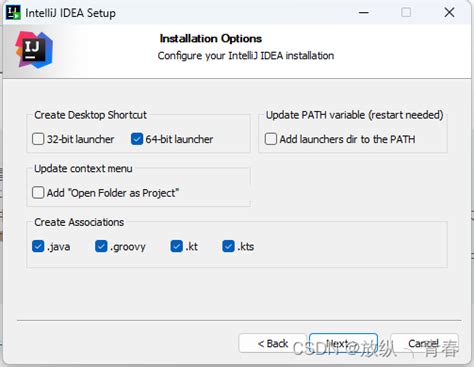The height and width of the screenshot is (367, 474).
Task: Continue the installation with Next
Action: 343,343
